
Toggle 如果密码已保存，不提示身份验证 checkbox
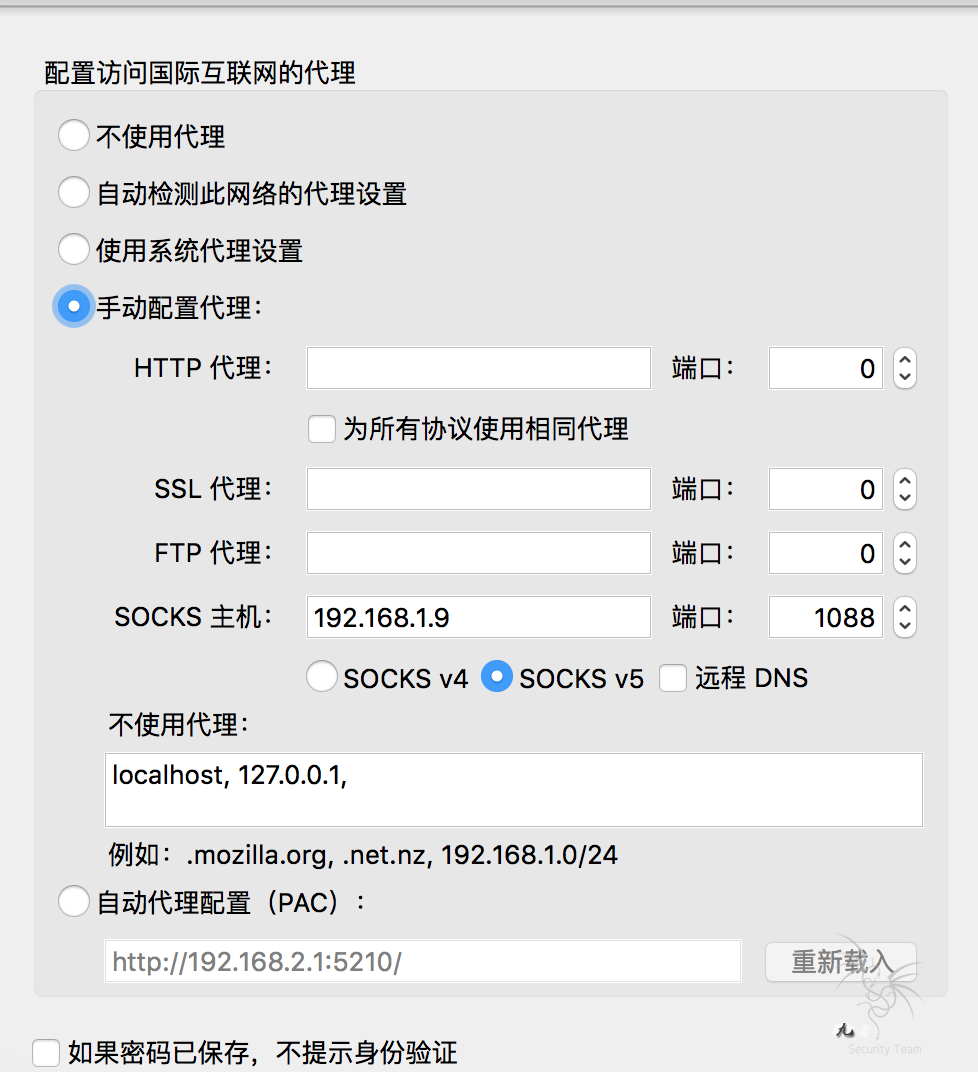[x=46, y=1052]
